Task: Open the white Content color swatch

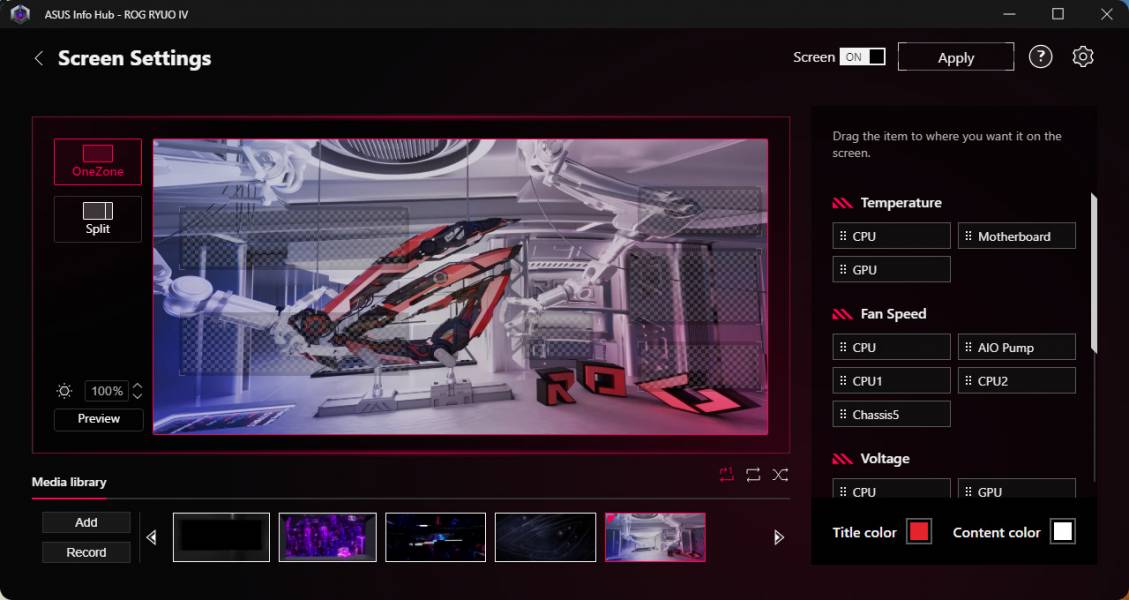Action: click(1062, 532)
